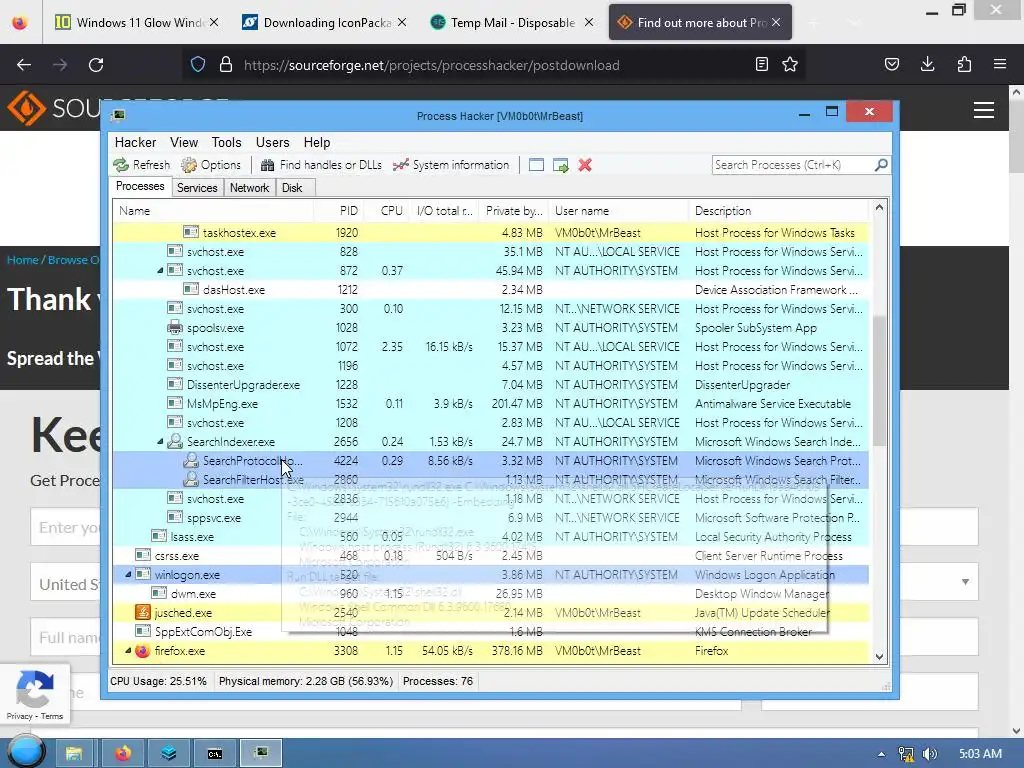
Task: Select the jusched.exe Java icon
Action: [x=142, y=612]
